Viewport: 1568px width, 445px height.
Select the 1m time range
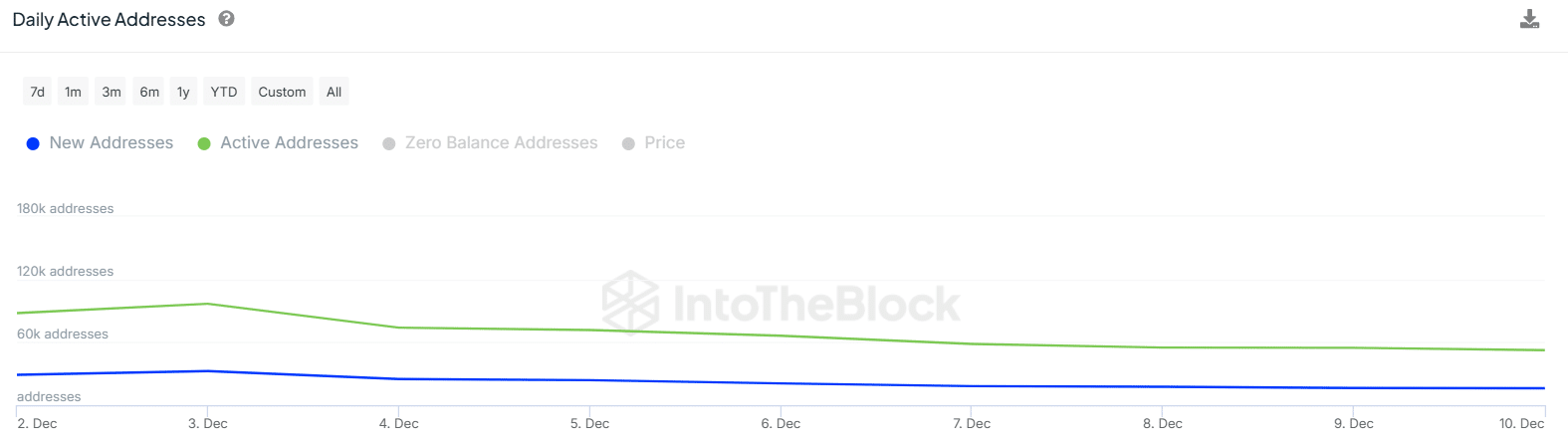[73, 92]
